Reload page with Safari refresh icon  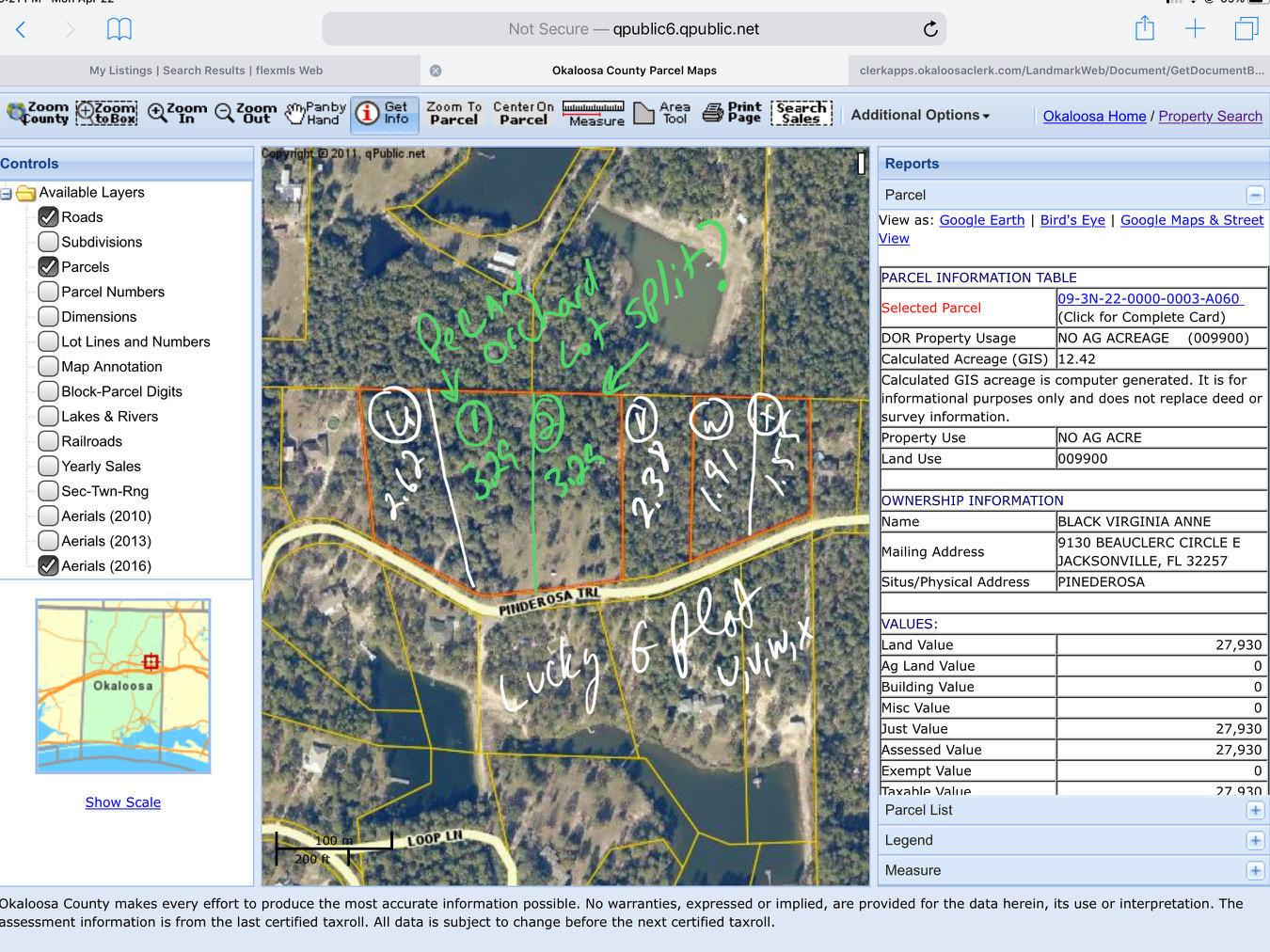(x=930, y=29)
